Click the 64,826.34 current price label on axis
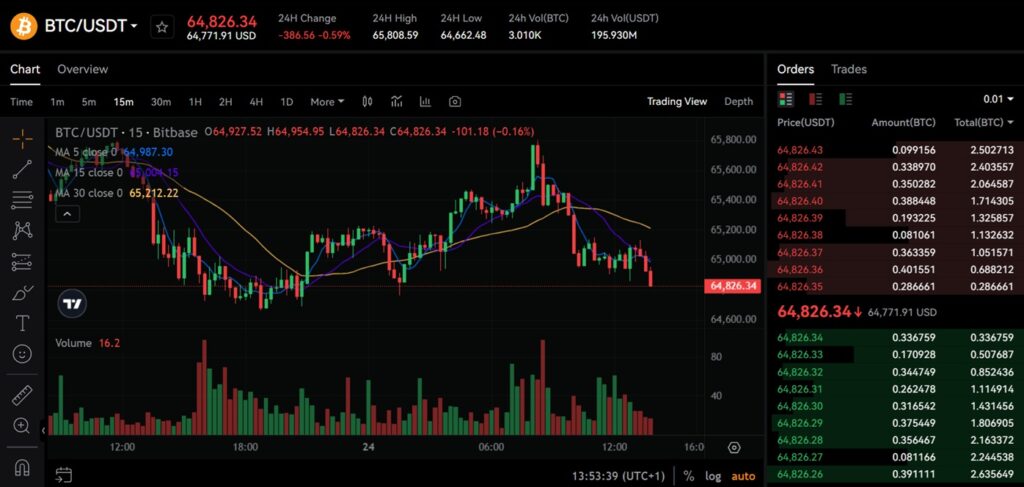The image size is (1024, 487). point(733,286)
